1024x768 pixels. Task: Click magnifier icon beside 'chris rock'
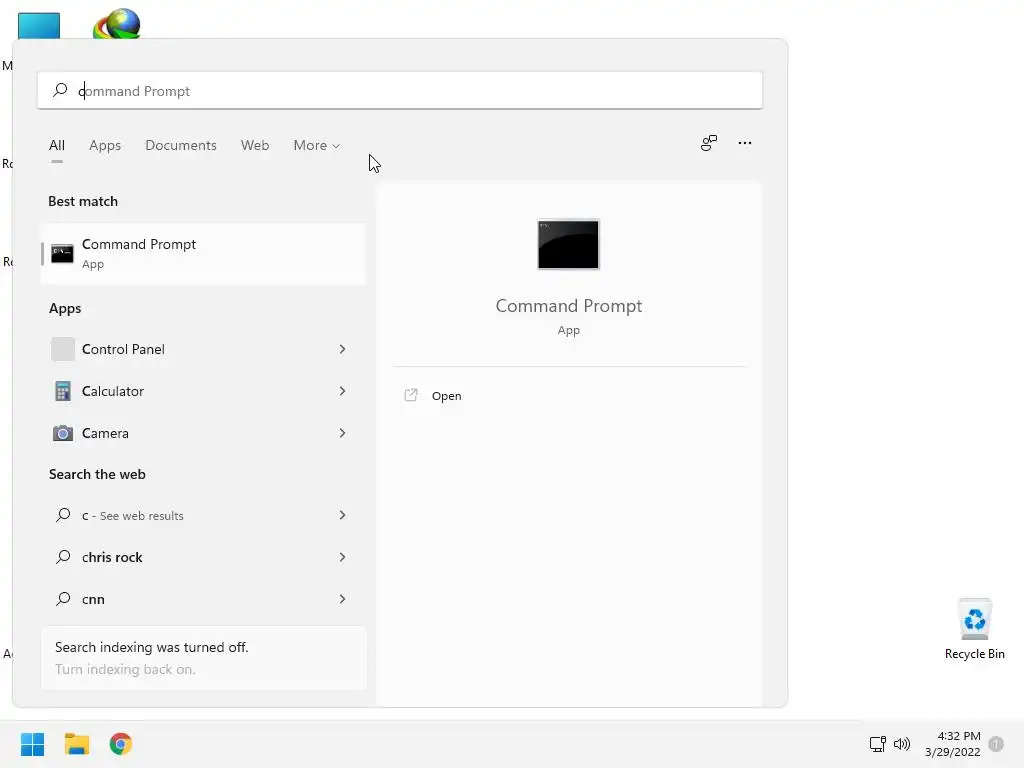pyautogui.click(x=63, y=556)
